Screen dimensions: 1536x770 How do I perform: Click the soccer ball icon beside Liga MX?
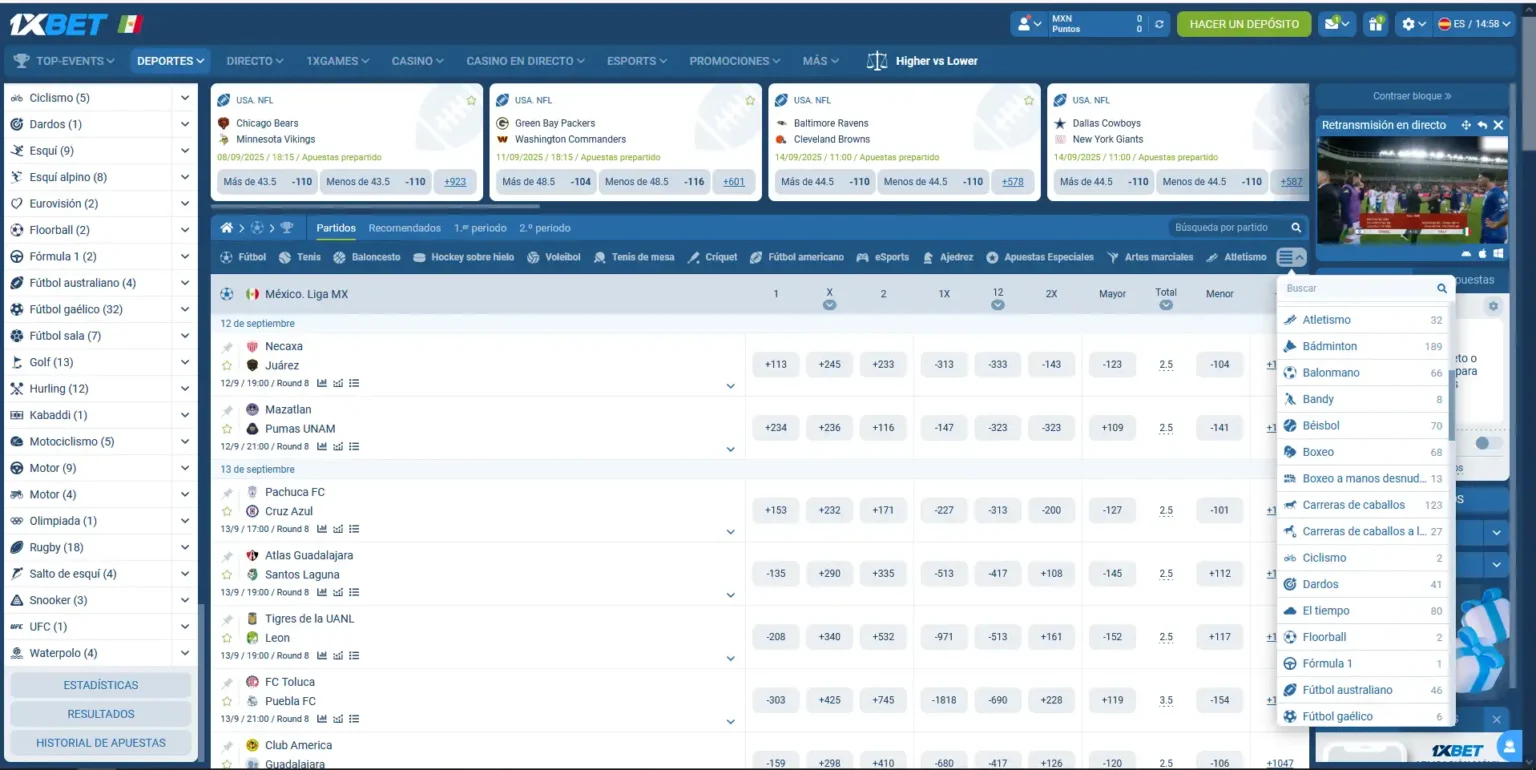coord(227,294)
